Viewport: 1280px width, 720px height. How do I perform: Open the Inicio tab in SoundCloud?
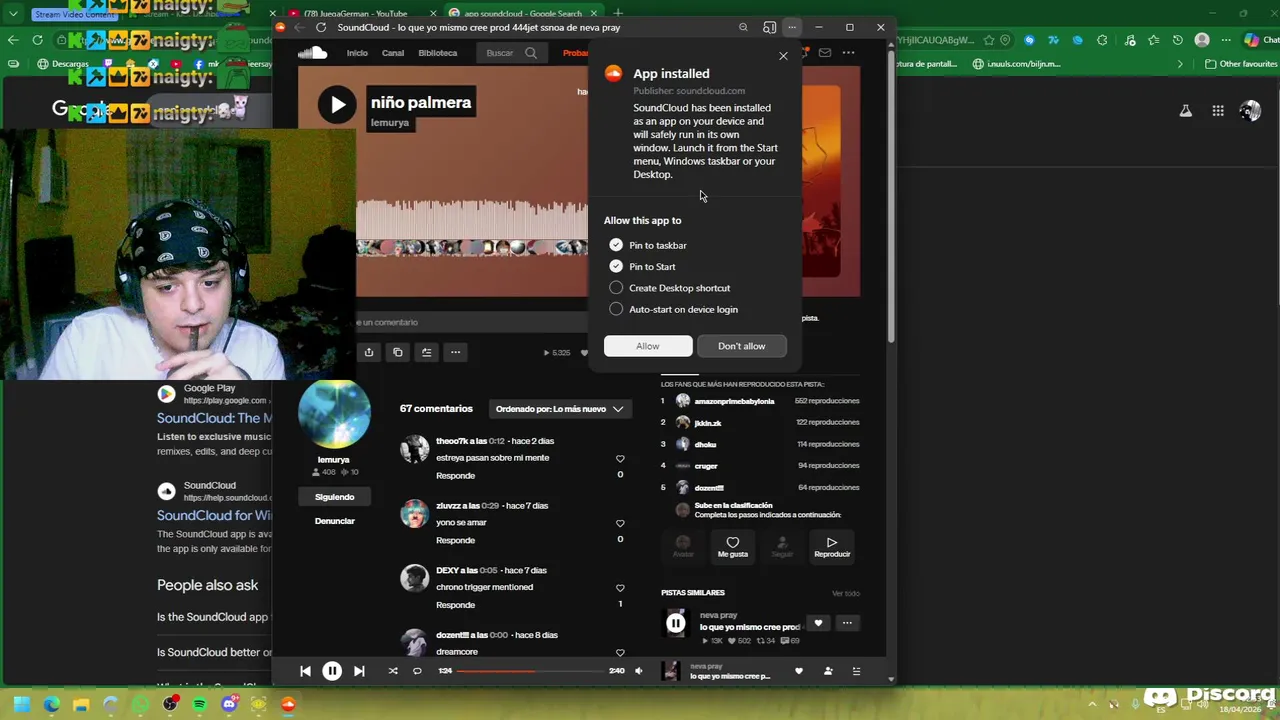point(357,53)
